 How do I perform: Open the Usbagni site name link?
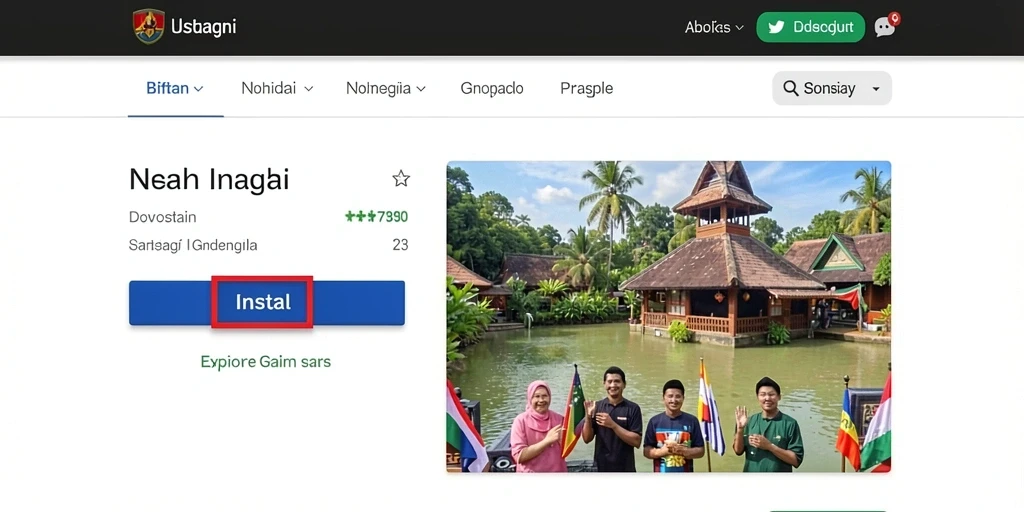tap(203, 27)
